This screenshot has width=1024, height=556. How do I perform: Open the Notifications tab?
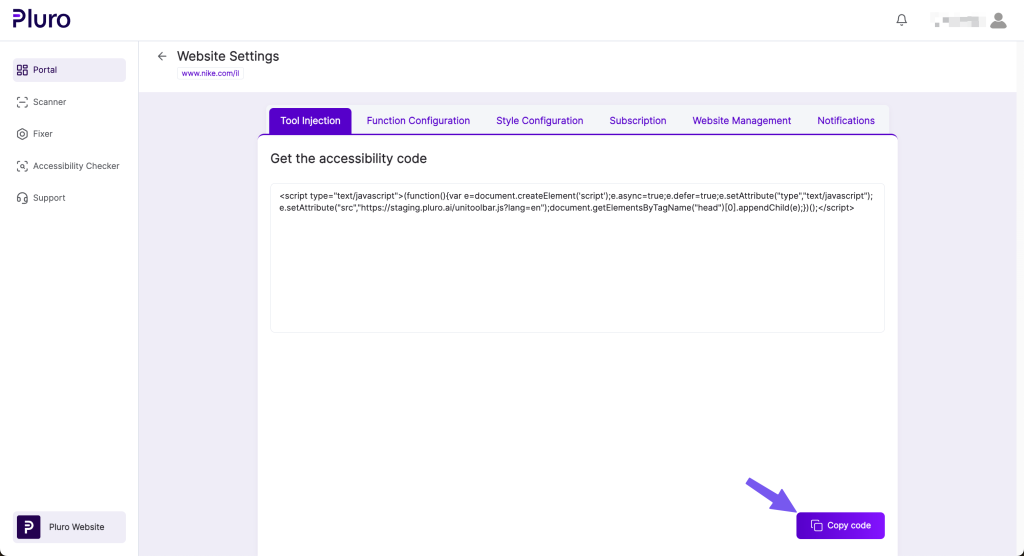click(845, 121)
